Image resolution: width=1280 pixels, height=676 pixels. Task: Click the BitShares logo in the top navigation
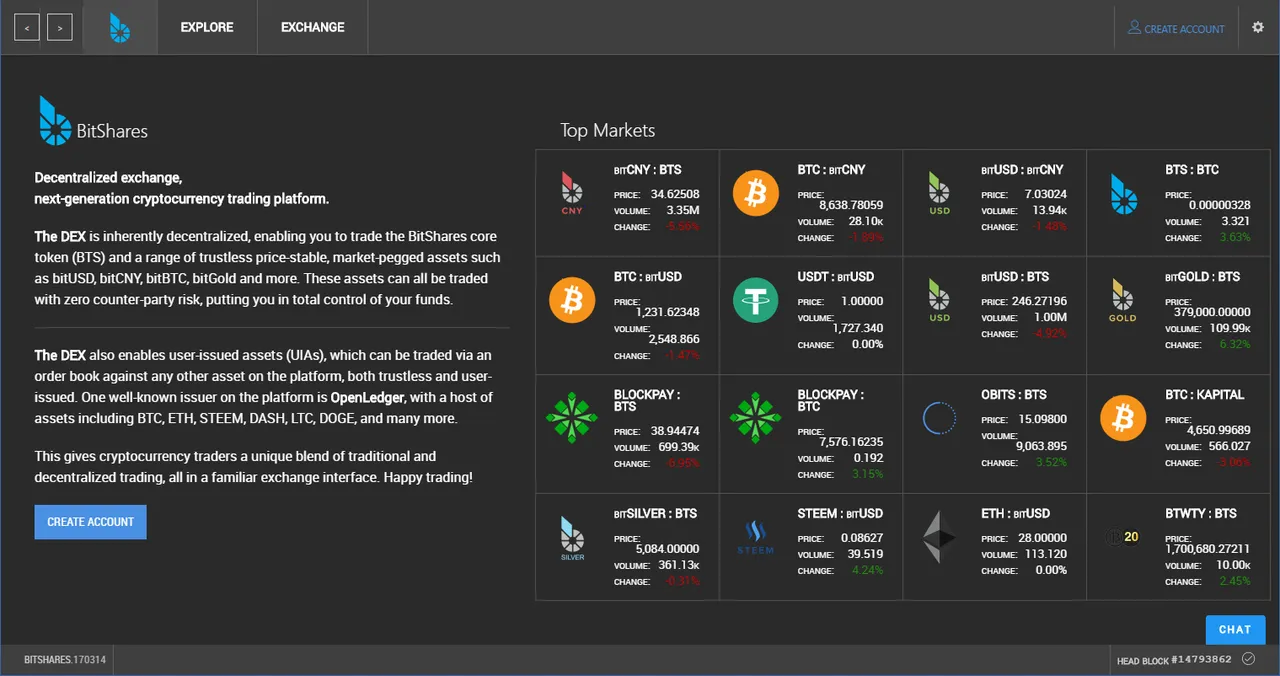(120, 28)
